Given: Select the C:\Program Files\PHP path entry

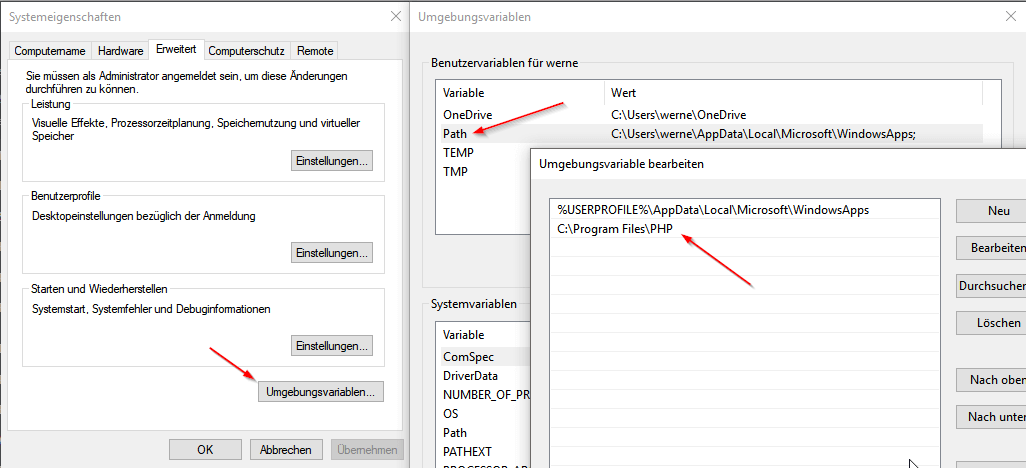Looking at the screenshot, I should pos(615,229).
